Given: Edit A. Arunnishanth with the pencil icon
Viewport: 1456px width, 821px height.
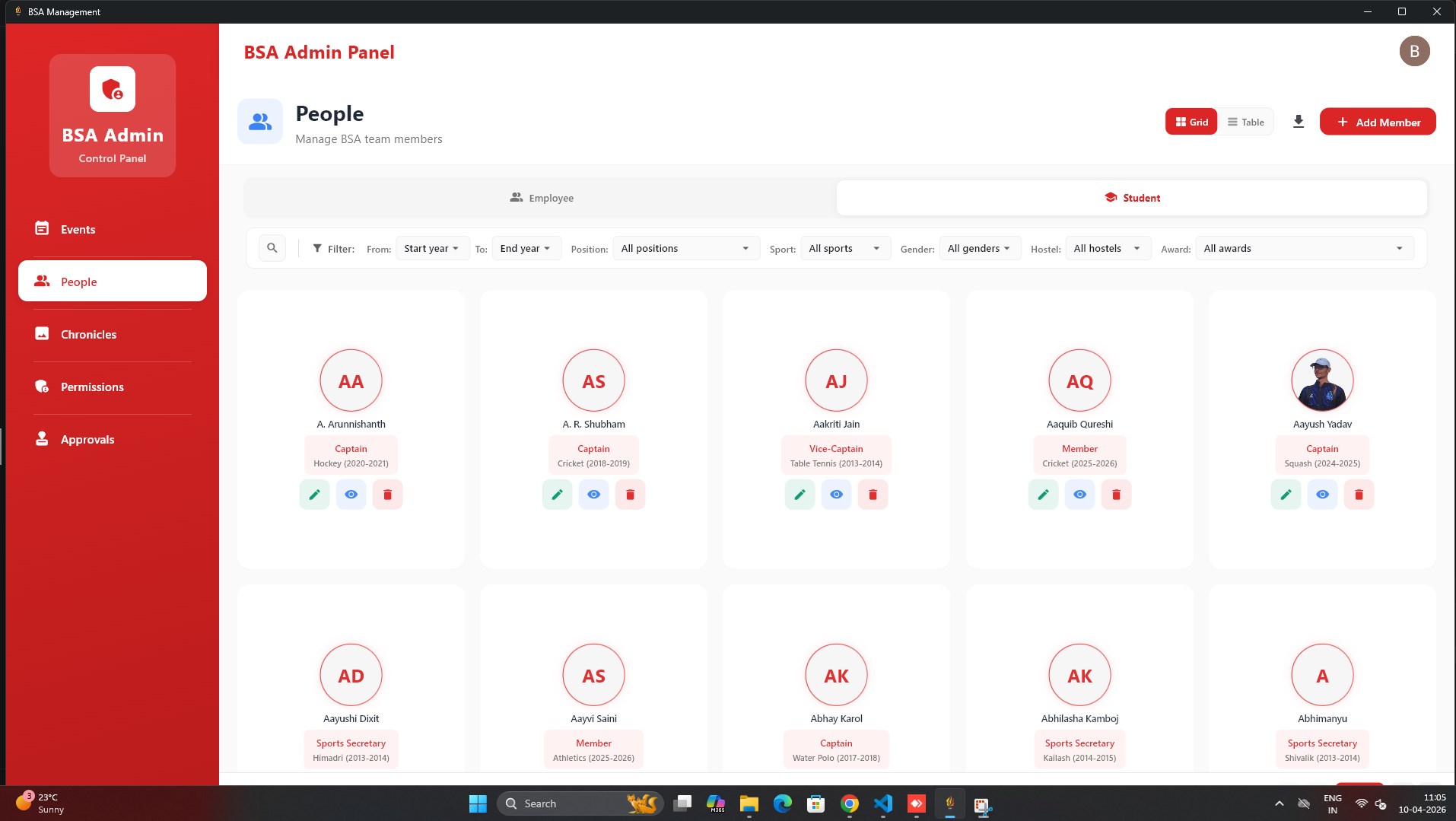Looking at the screenshot, I should [x=314, y=495].
